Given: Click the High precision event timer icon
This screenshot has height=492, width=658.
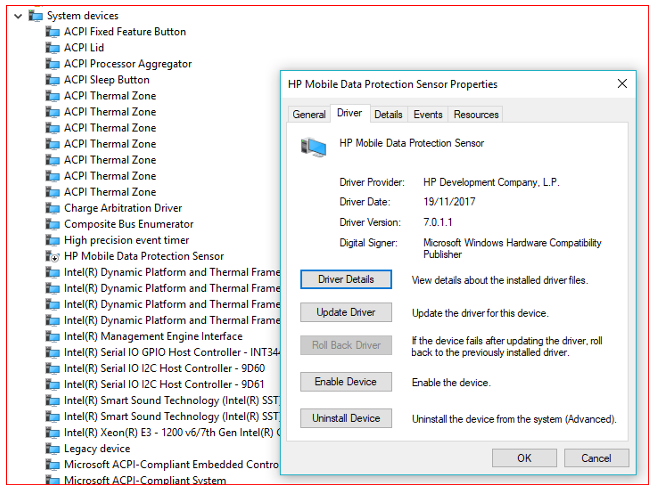Looking at the screenshot, I should point(52,240).
